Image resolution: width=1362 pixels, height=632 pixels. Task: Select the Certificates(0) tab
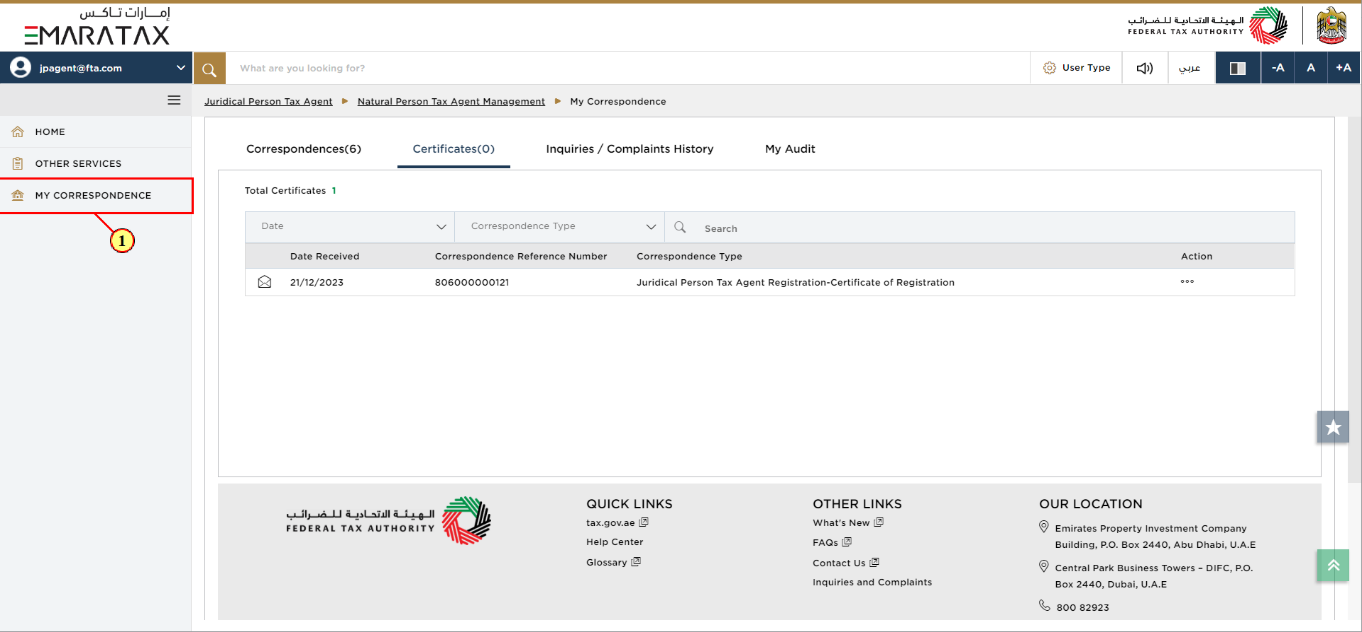pos(454,149)
